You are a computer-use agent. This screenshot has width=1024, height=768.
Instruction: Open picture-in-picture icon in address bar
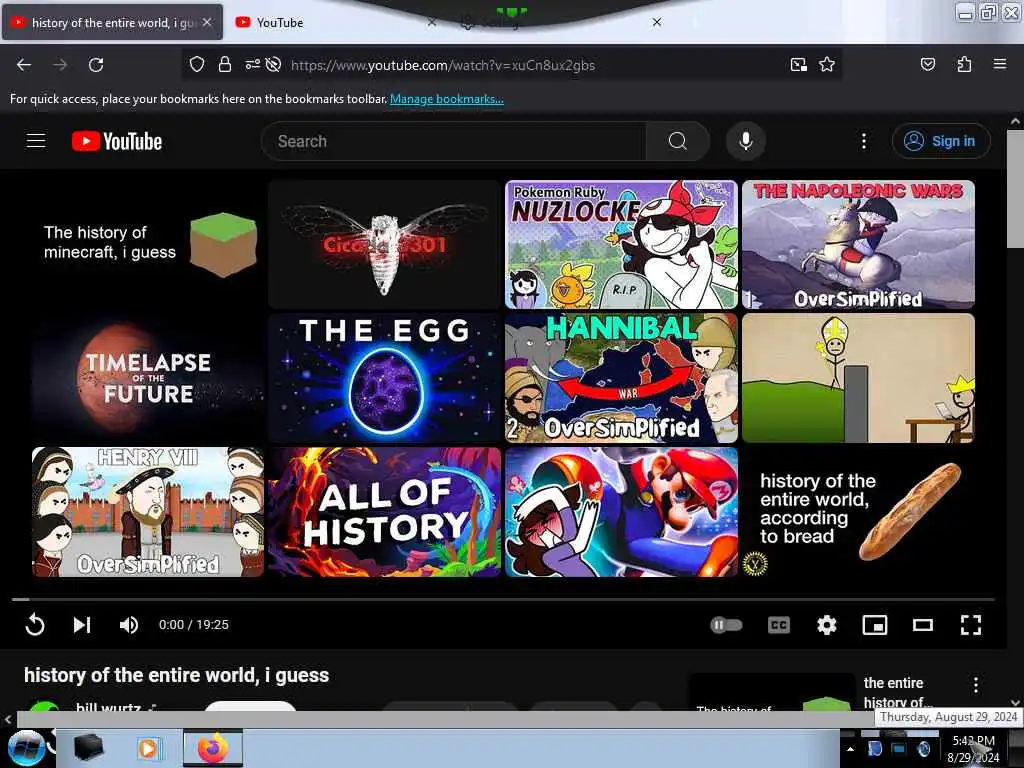tap(798, 65)
